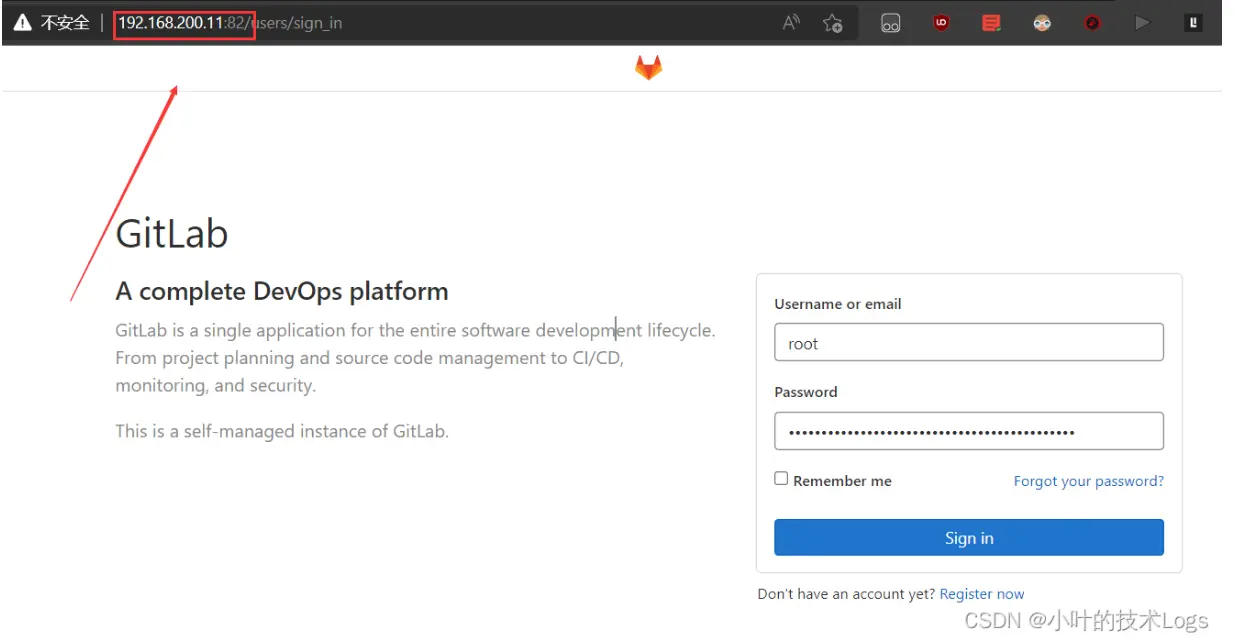
Task: Click the dark red circular extension icon
Action: [x=1092, y=23]
